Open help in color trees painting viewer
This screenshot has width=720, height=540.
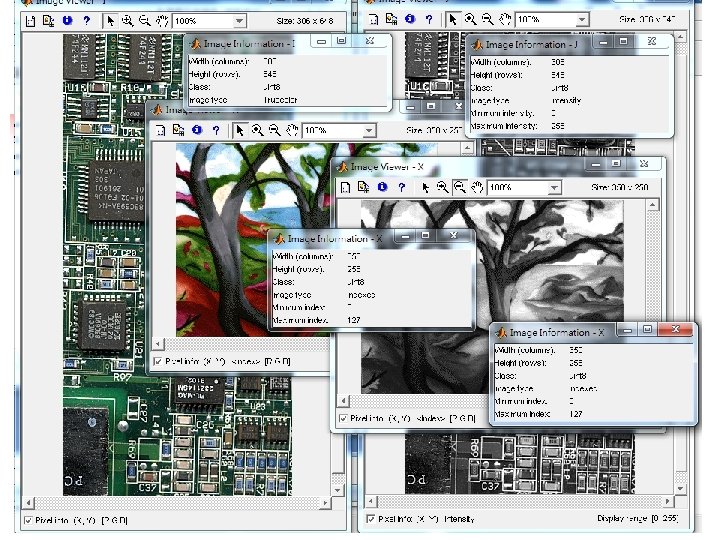coord(216,130)
